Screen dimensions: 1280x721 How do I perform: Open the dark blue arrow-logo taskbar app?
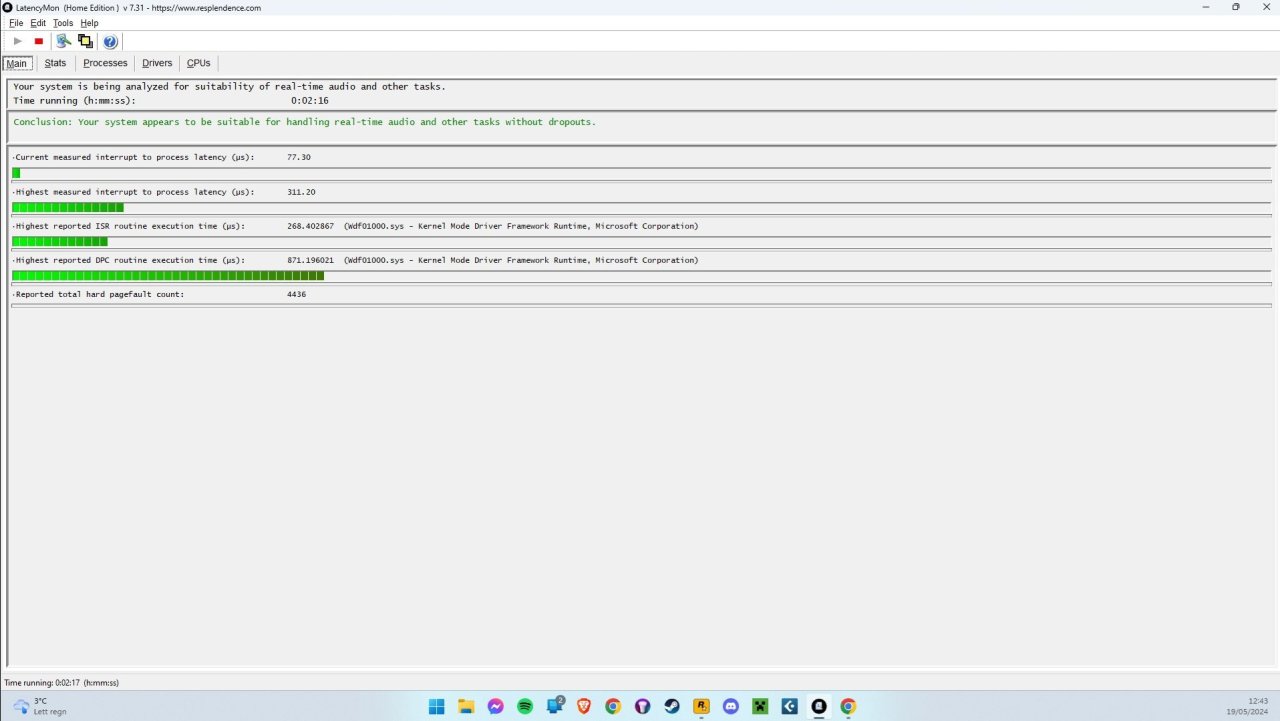(x=789, y=706)
